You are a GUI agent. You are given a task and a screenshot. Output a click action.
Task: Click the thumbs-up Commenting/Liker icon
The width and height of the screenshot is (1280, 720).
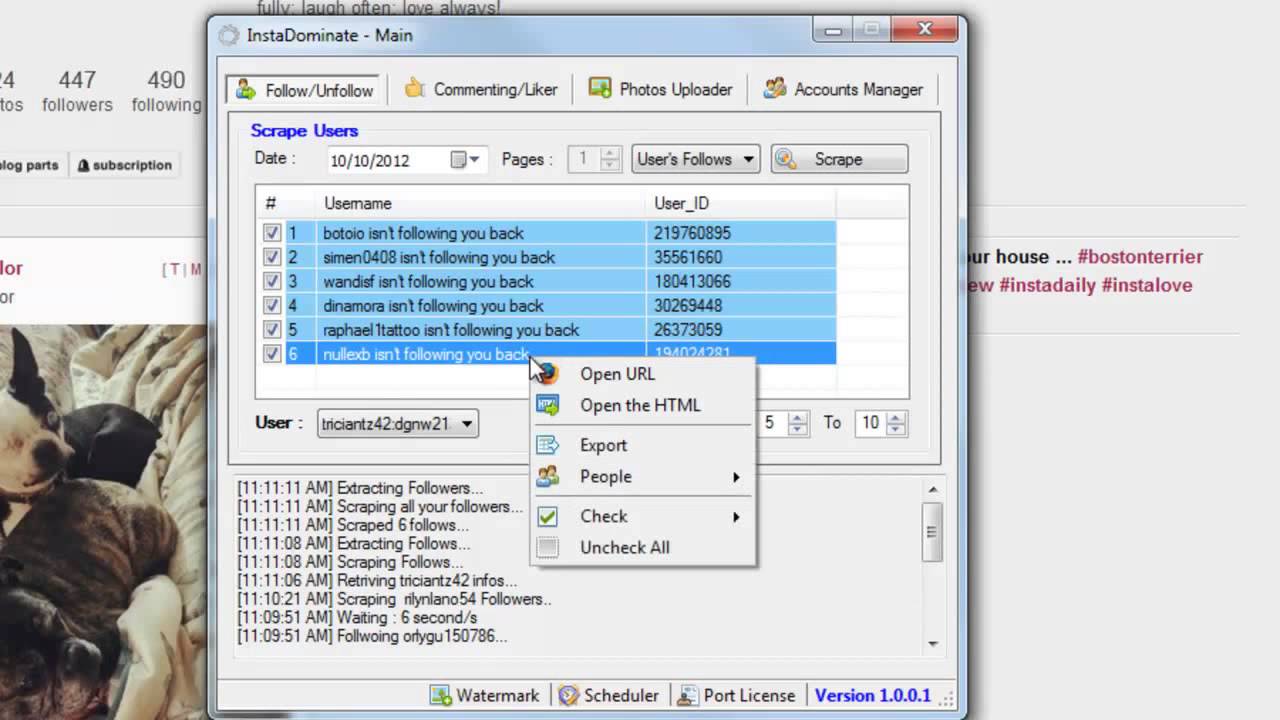(x=414, y=88)
